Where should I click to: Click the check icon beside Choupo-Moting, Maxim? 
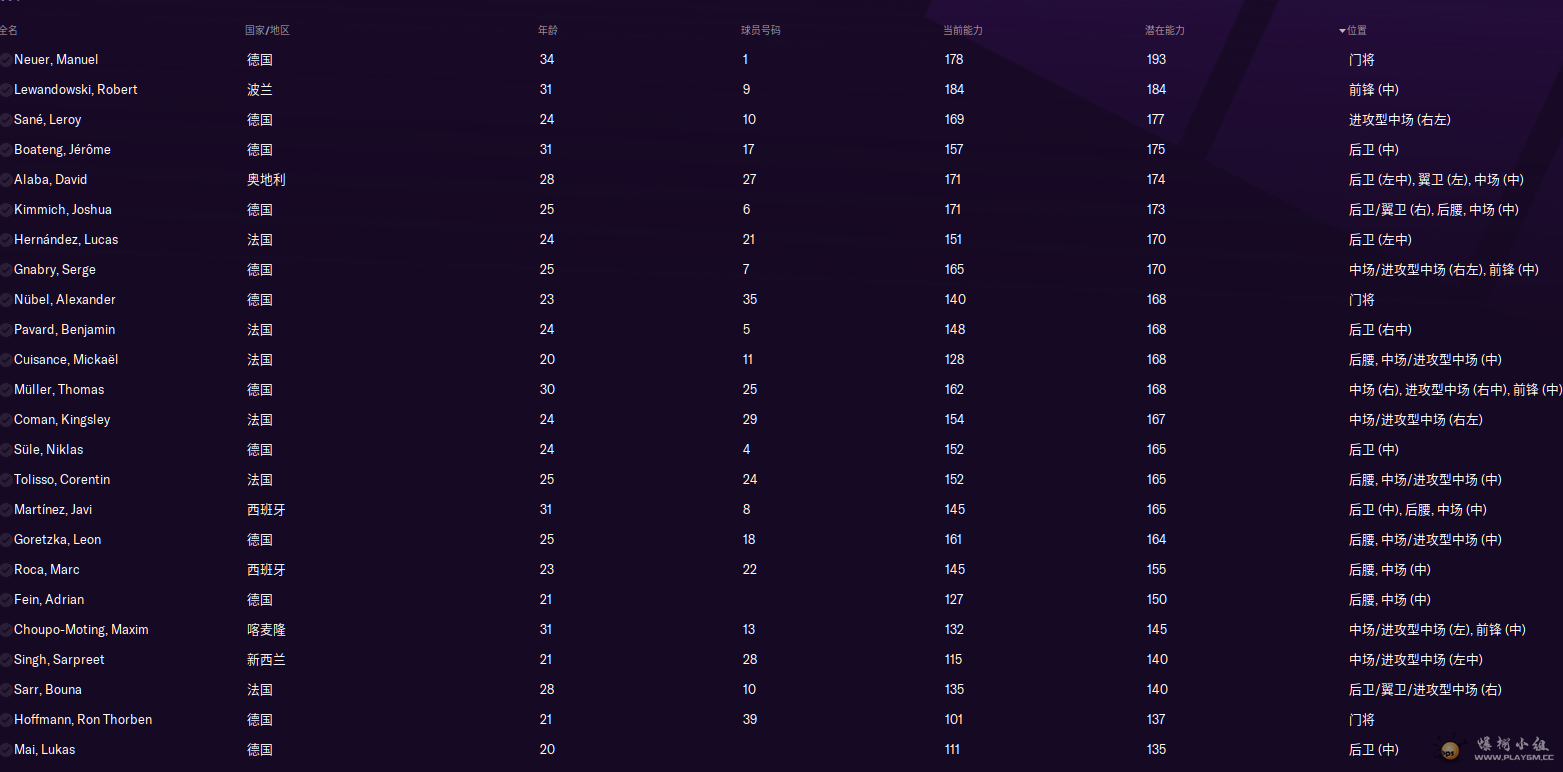click(6, 630)
